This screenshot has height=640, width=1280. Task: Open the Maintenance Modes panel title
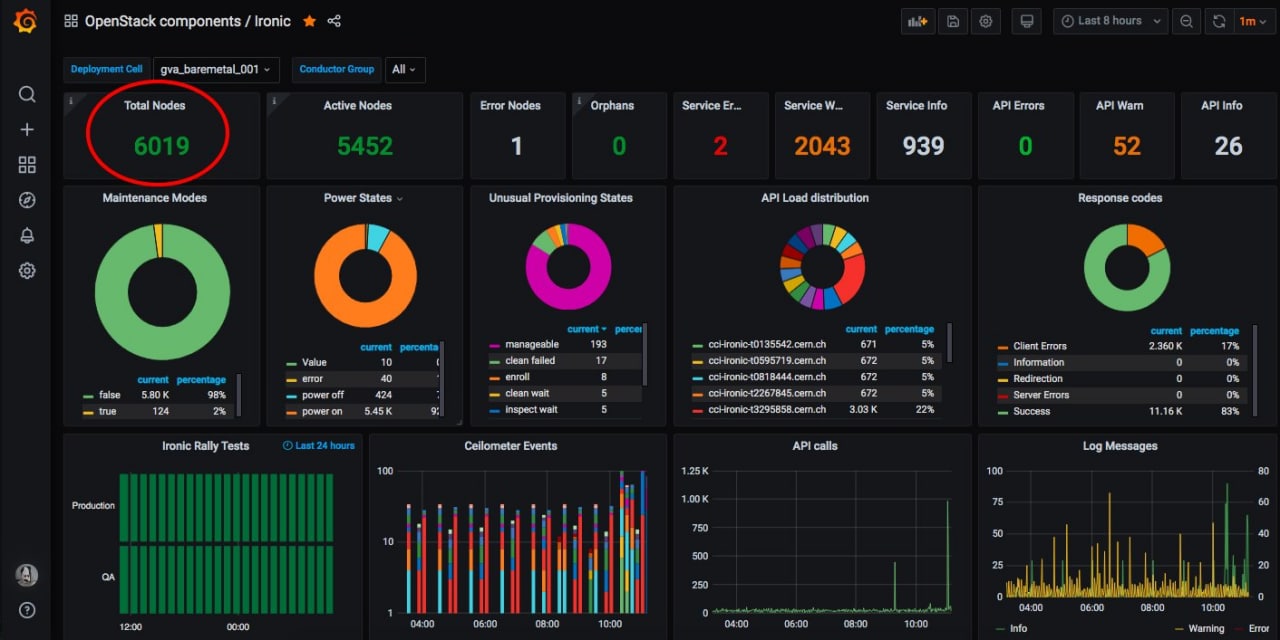pyautogui.click(x=155, y=198)
